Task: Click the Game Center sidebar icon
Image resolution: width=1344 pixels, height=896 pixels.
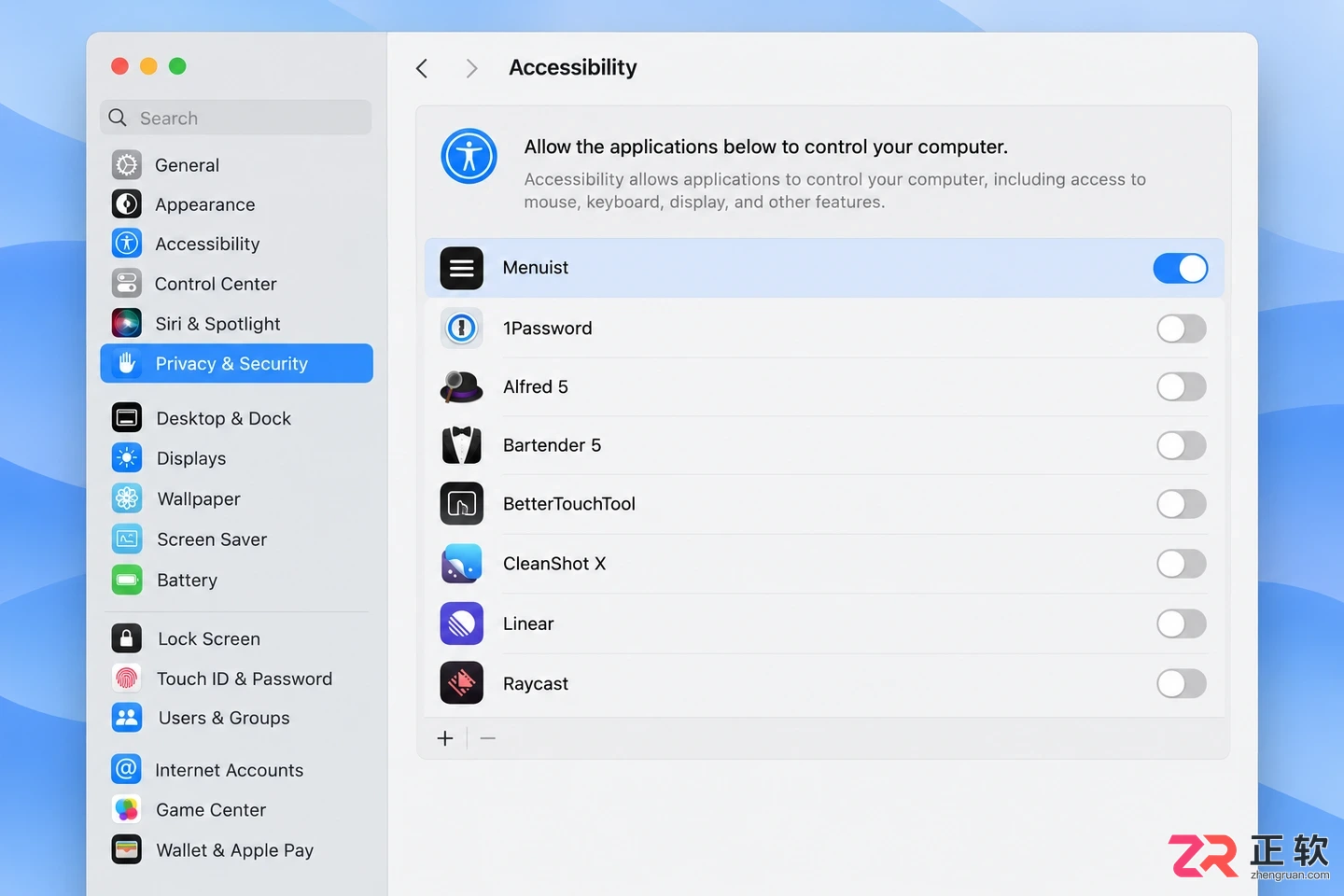Action: [127, 809]
